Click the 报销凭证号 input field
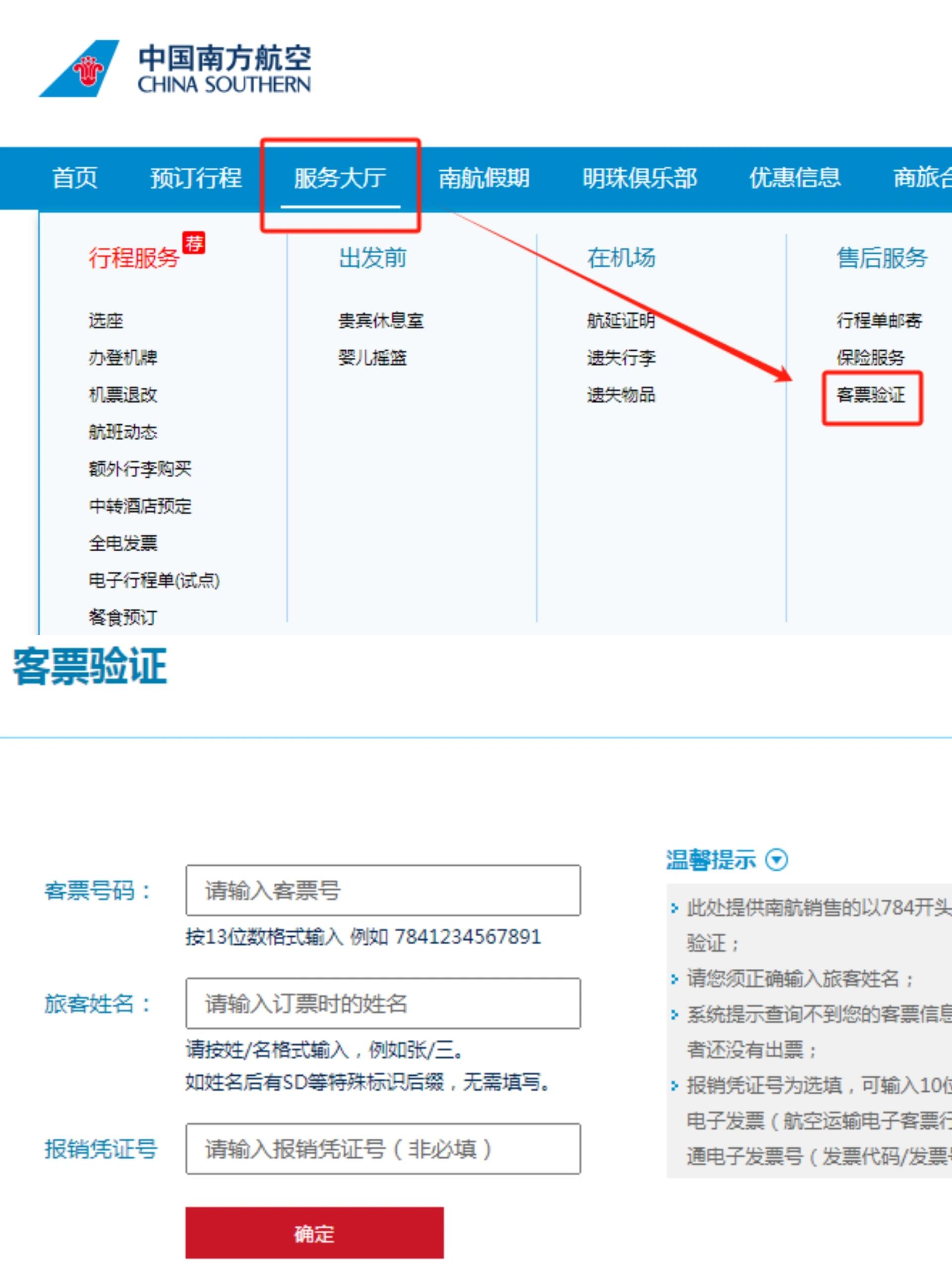This screenshot has width=952, height=1270. coord(383,1148)
